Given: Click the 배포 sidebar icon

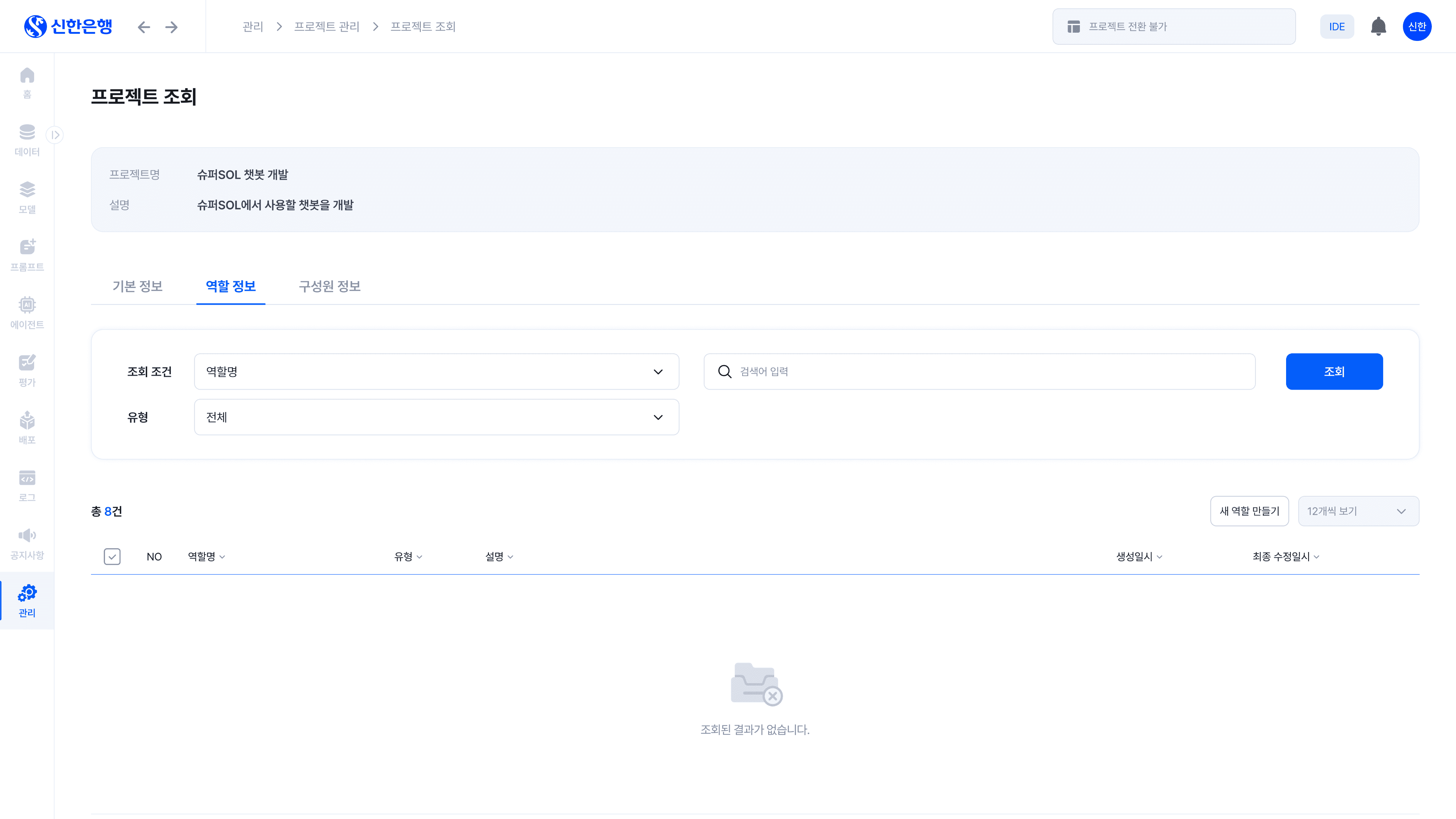Looking at the screenshot, I should pyautogui.click(x=27, y=427).
